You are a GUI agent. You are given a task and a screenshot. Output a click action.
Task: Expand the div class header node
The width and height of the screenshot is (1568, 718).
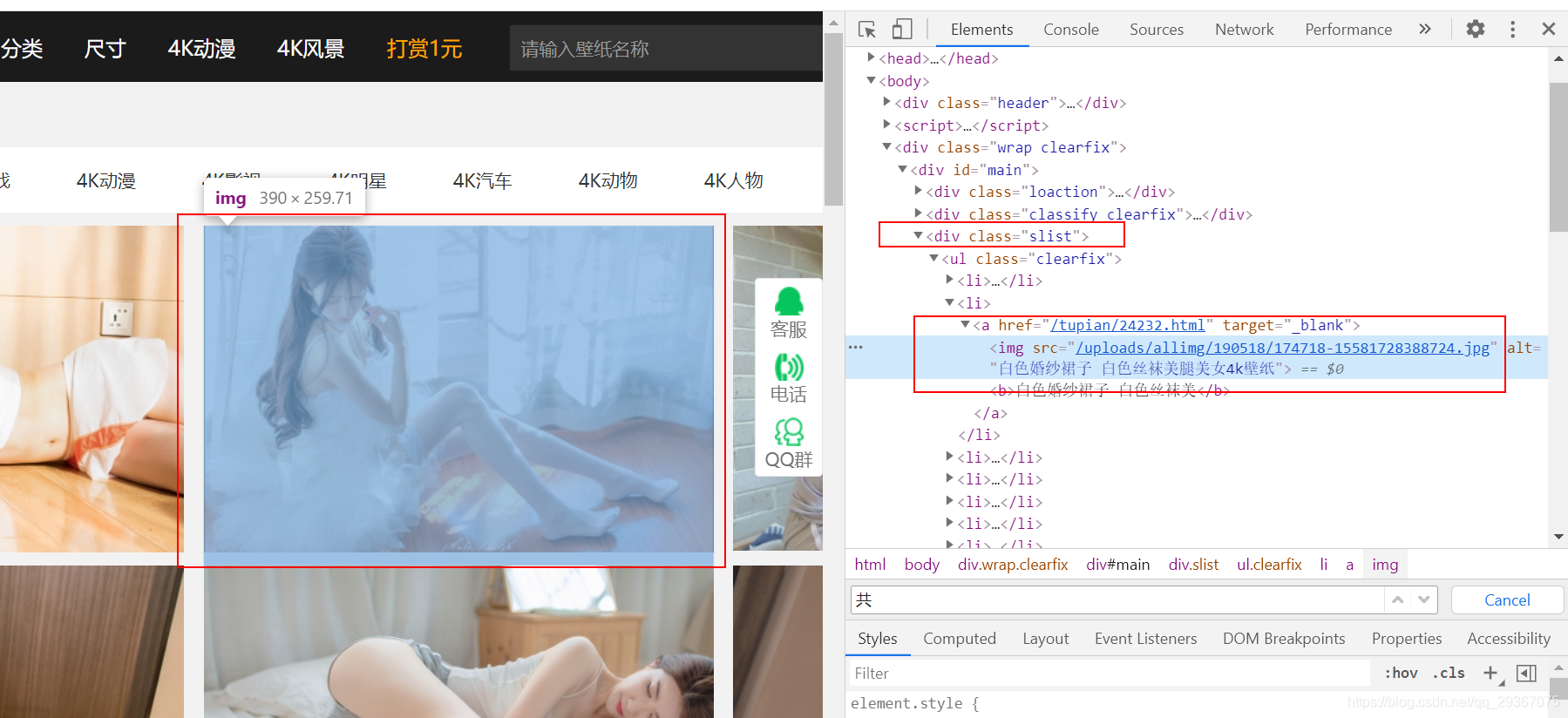[886, 102]
